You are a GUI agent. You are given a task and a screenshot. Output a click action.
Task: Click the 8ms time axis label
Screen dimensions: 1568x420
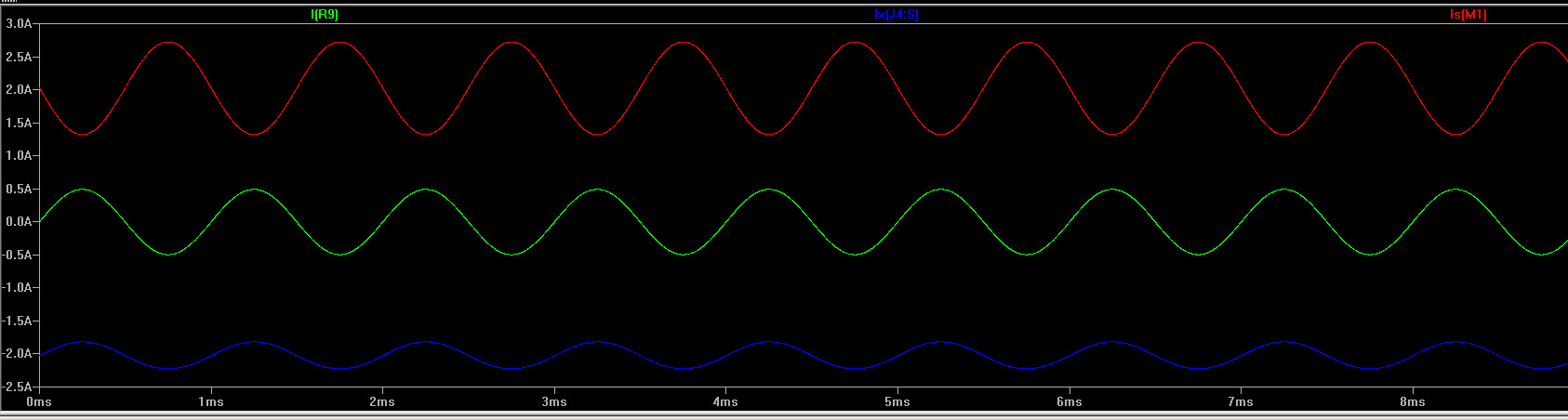tap(1413, 401)
